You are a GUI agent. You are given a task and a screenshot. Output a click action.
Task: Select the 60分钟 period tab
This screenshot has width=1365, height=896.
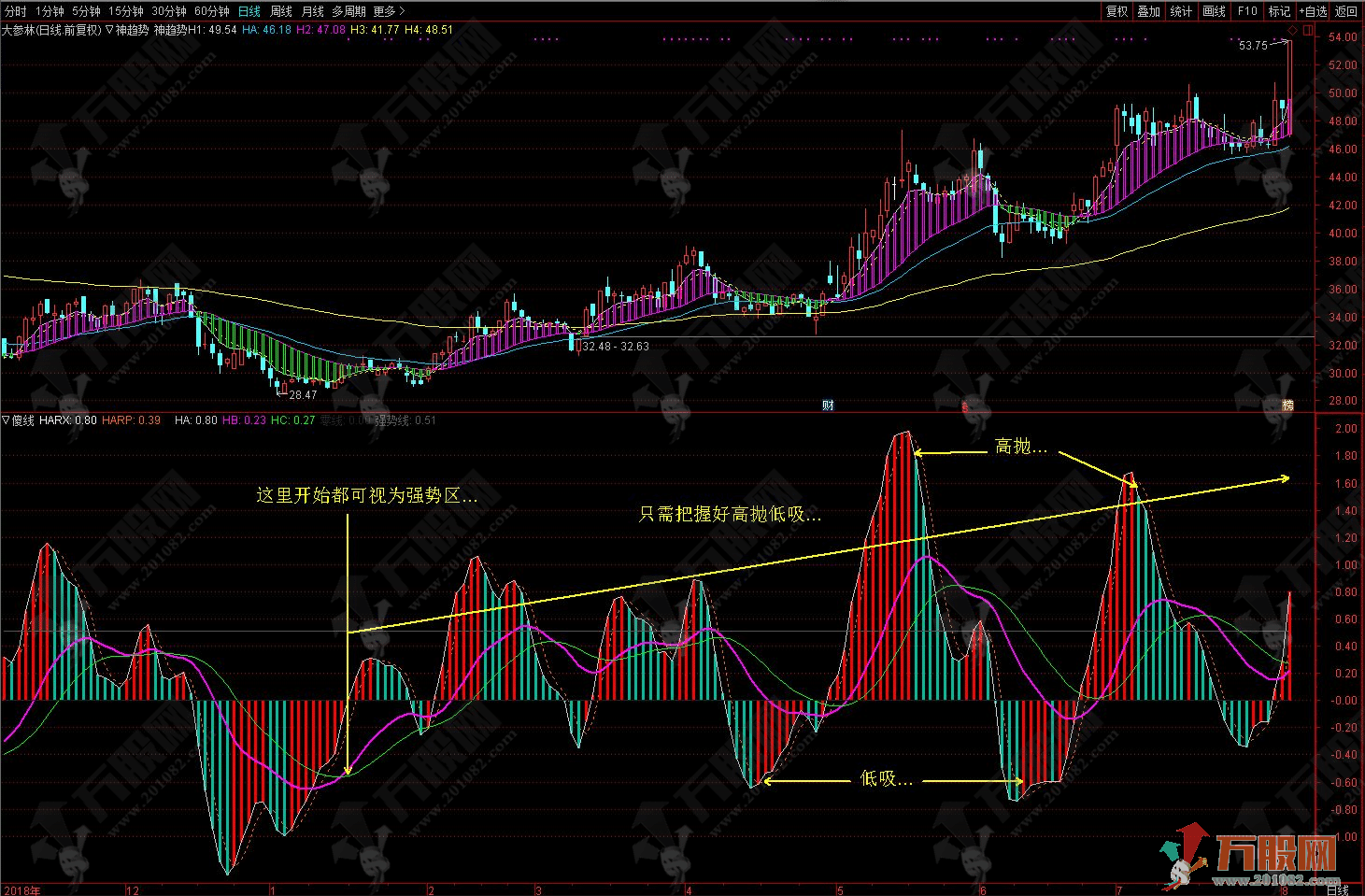click(212, 11)
